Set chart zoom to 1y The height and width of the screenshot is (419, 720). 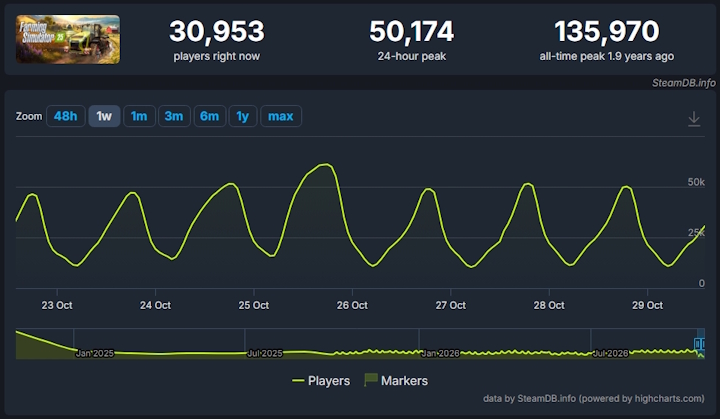pos(243,116)
